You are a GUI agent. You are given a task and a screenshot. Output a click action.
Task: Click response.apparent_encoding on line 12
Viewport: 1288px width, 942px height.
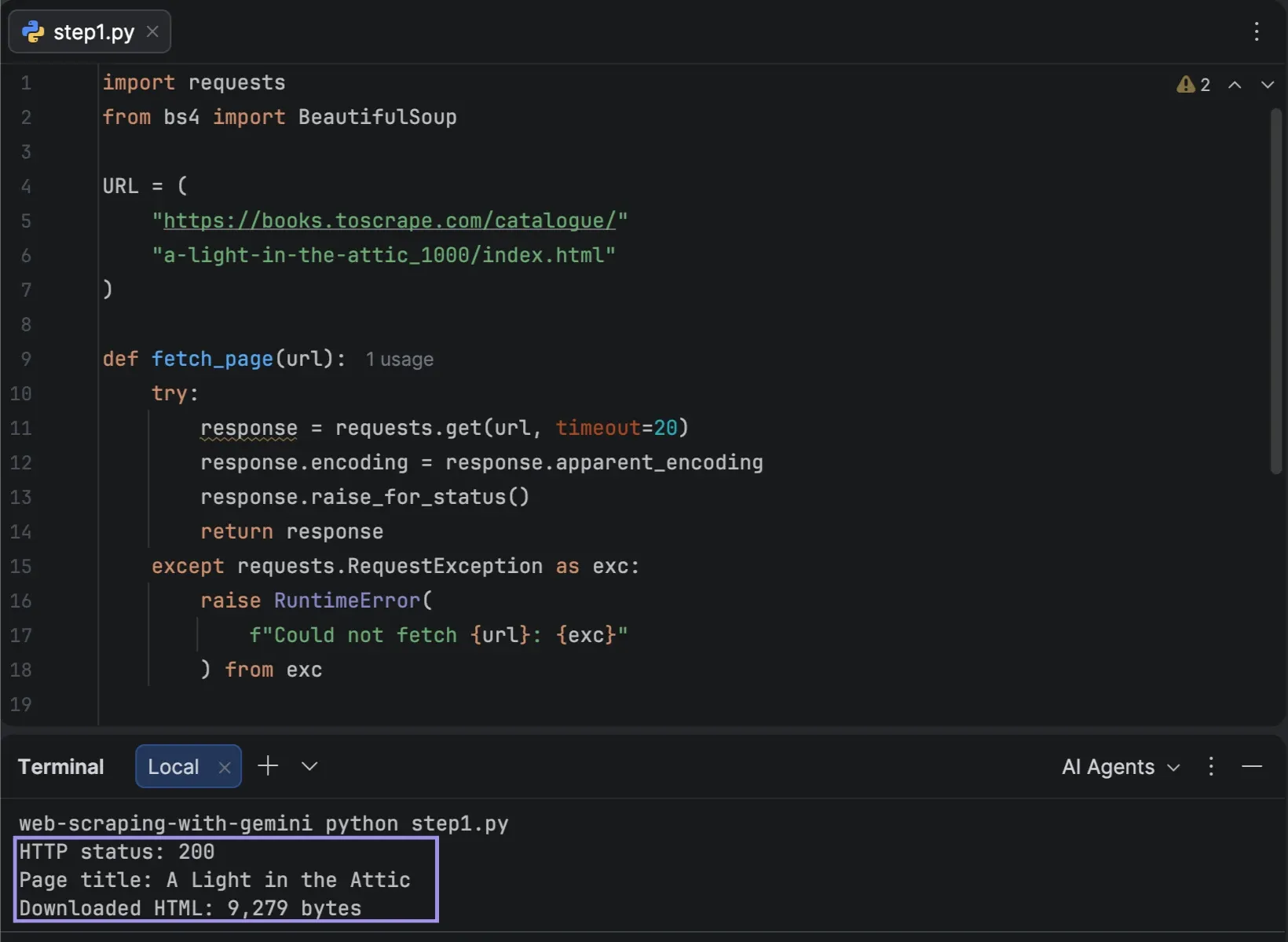[604, 462]
